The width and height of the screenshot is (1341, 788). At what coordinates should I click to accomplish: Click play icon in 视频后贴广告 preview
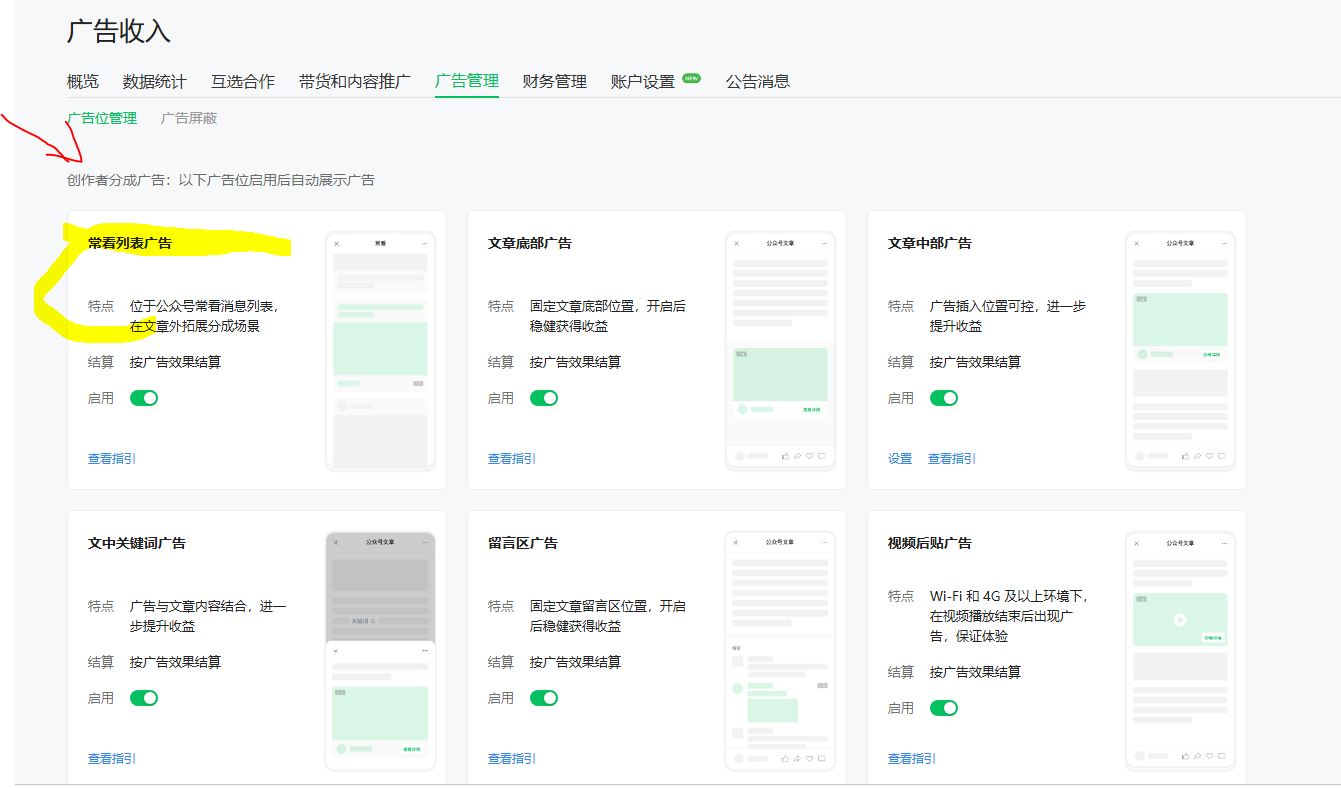[1180, 619]
